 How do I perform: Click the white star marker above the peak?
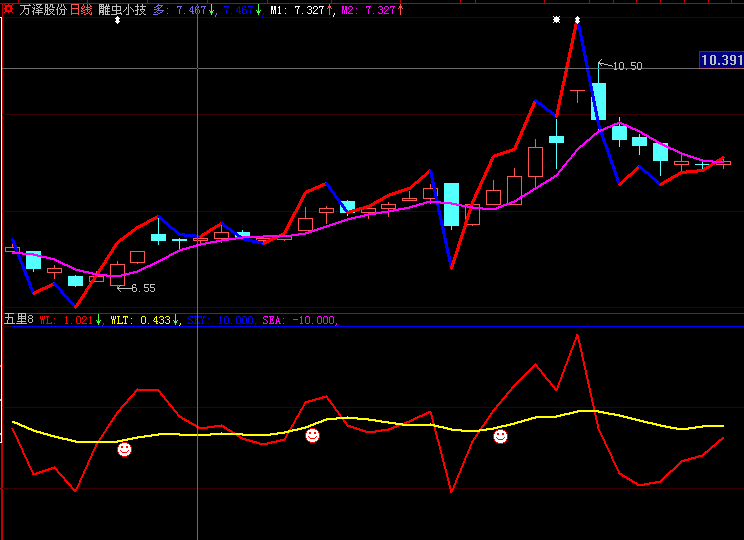556,20
